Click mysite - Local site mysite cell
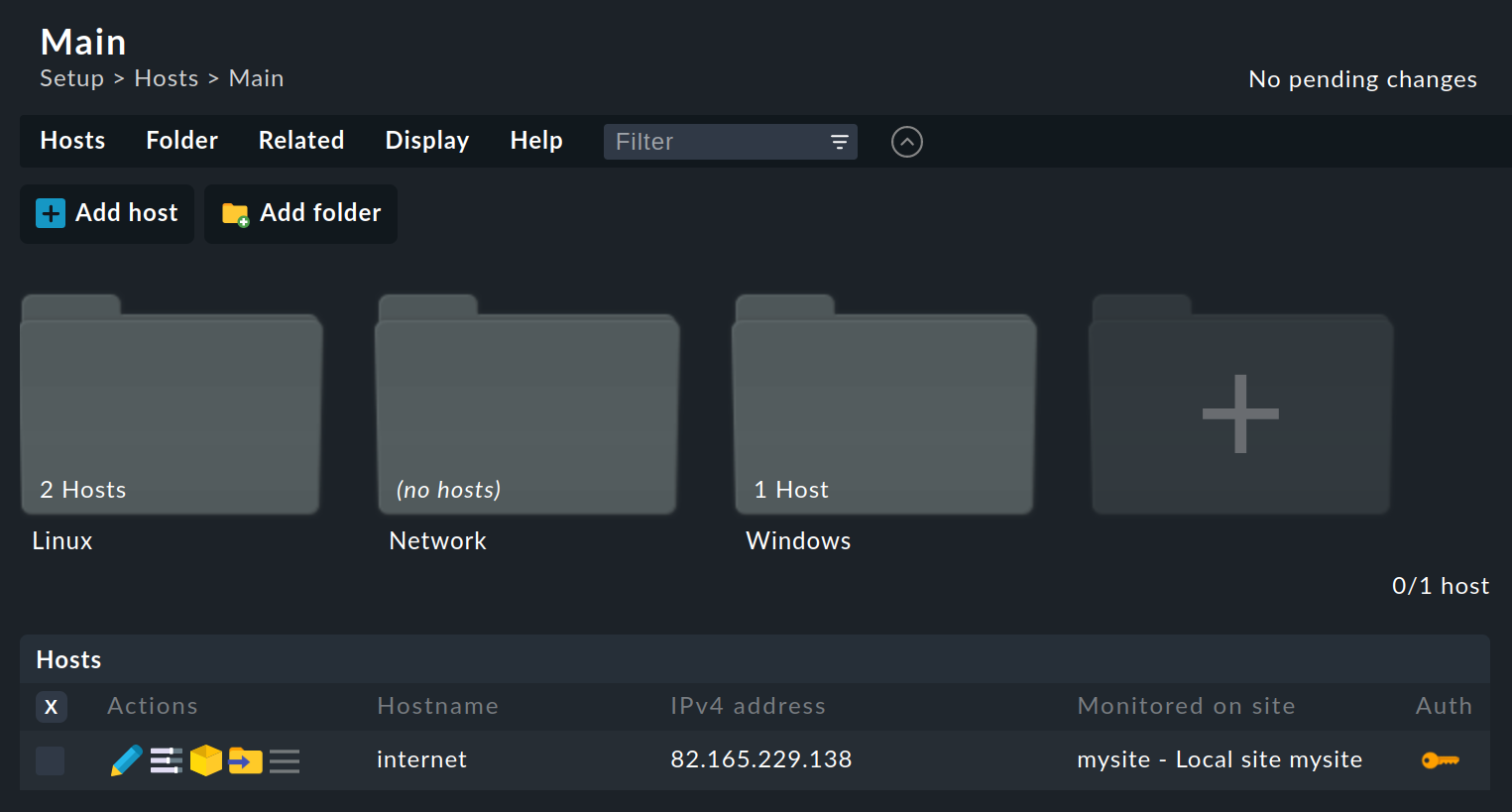 point(1220,759)
